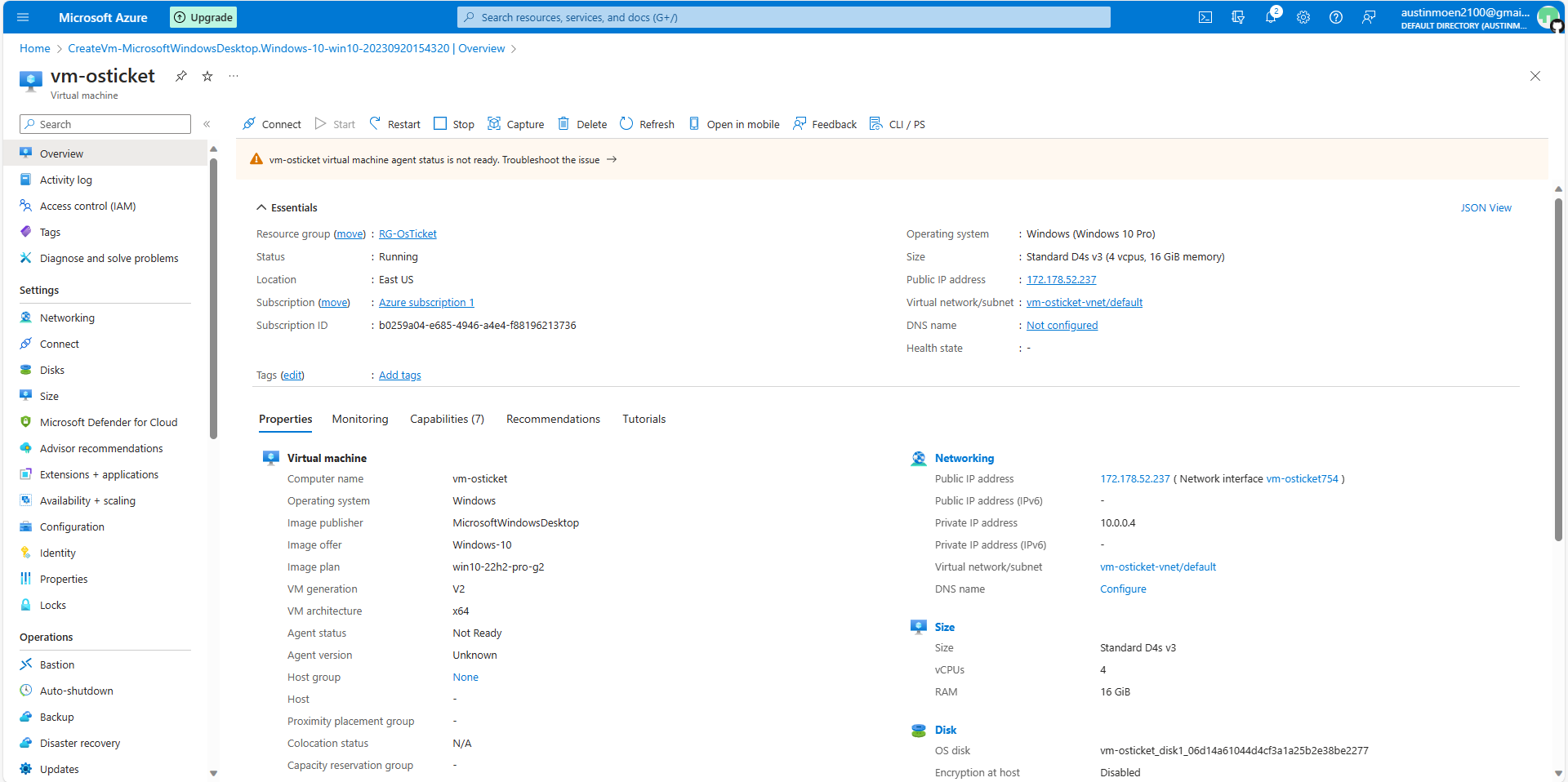Screen dimensions: 1568x782
Task: Switch to the Monitoring tab
Action: (x=360, y=419)
